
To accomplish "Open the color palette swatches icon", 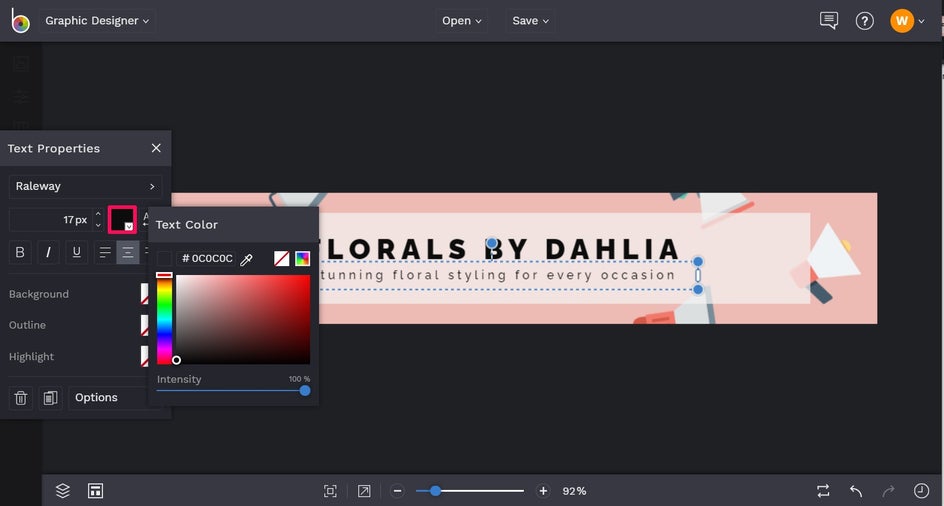I will pyautogui.click(x=303, y=258).
